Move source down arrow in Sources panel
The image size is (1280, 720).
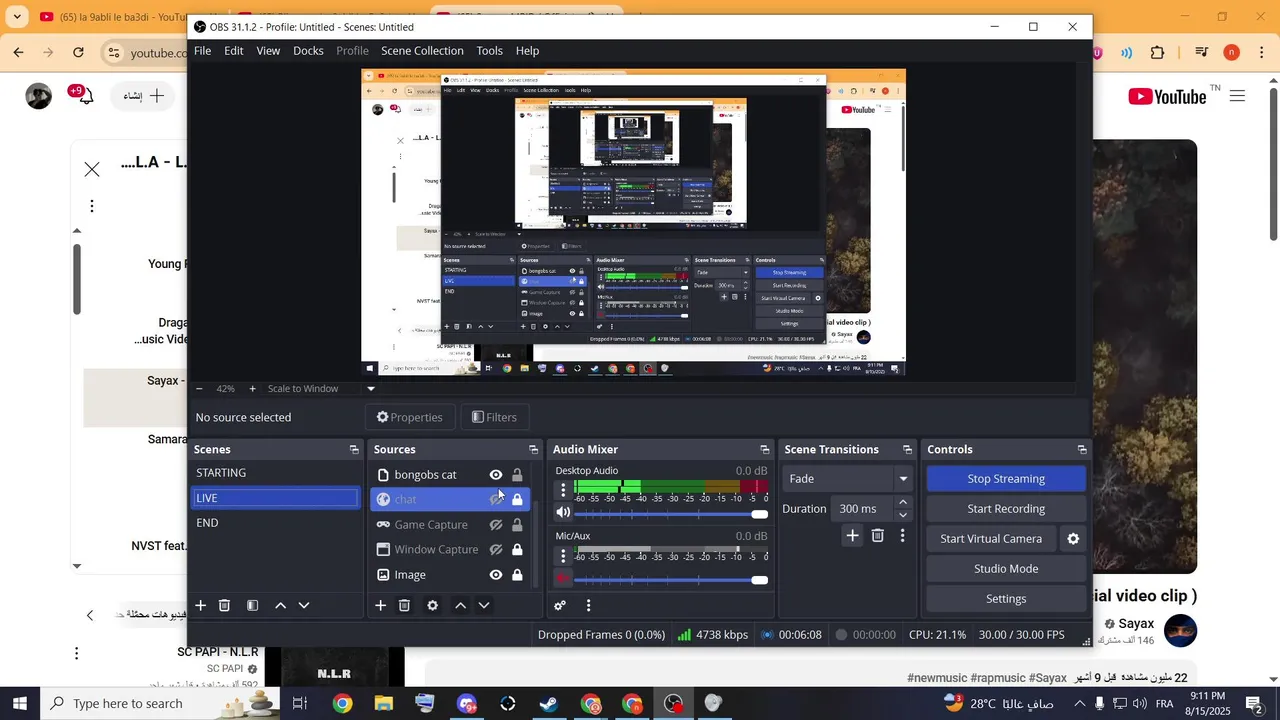(484, 605)
